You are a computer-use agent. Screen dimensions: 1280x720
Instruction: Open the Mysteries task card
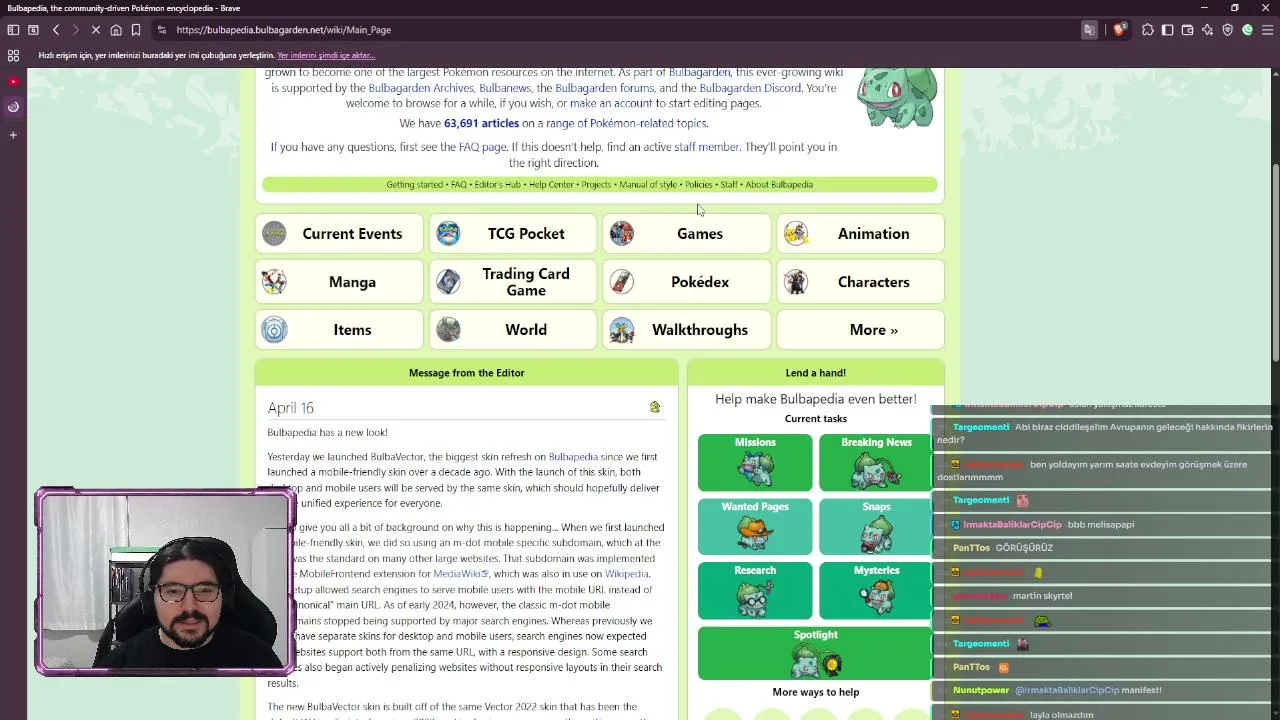click(876, 590)
